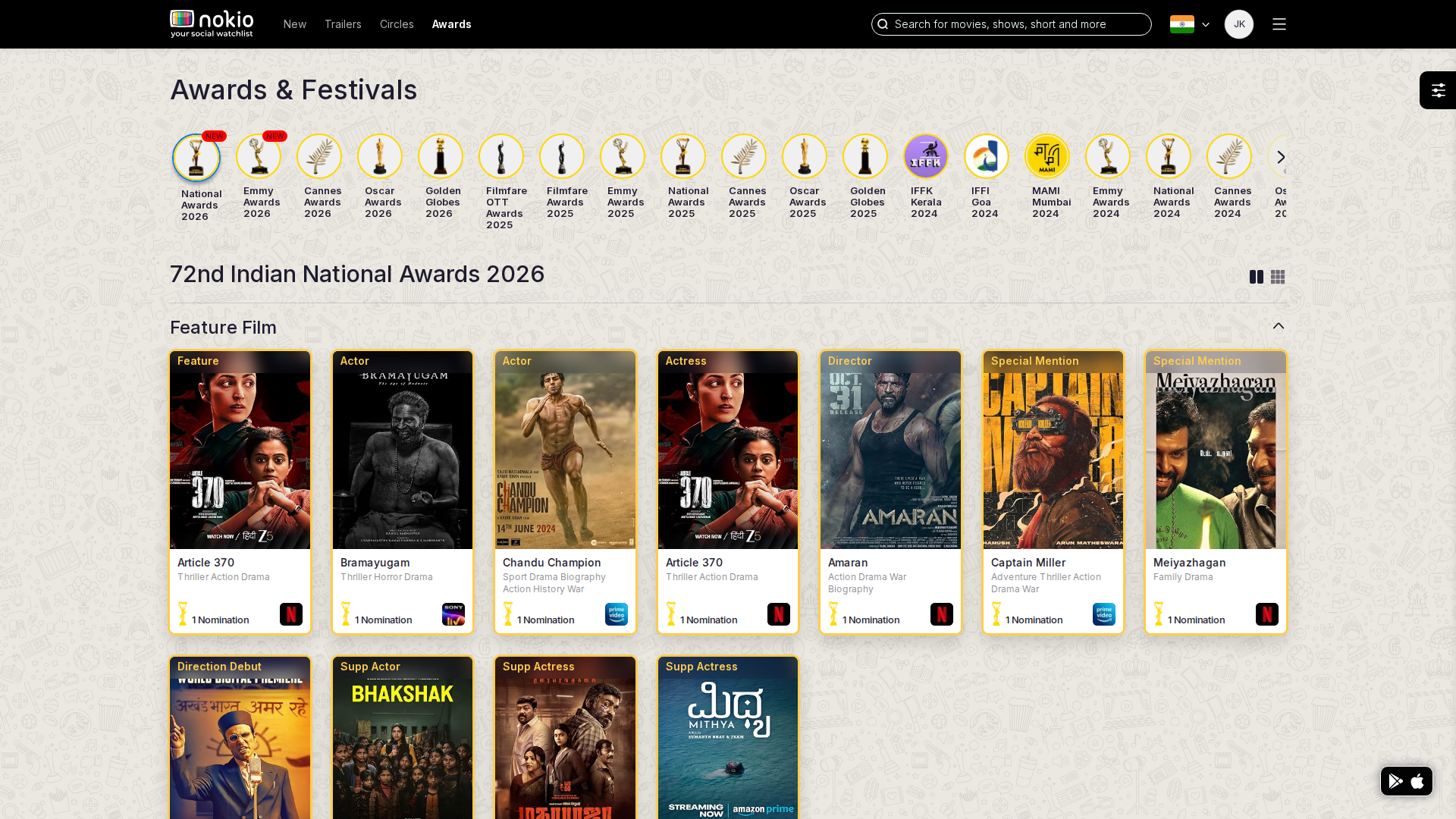Select IFFI Goa 2024 icon
The height and width of the screenshot is (819, 1456).
coord(987,156)
